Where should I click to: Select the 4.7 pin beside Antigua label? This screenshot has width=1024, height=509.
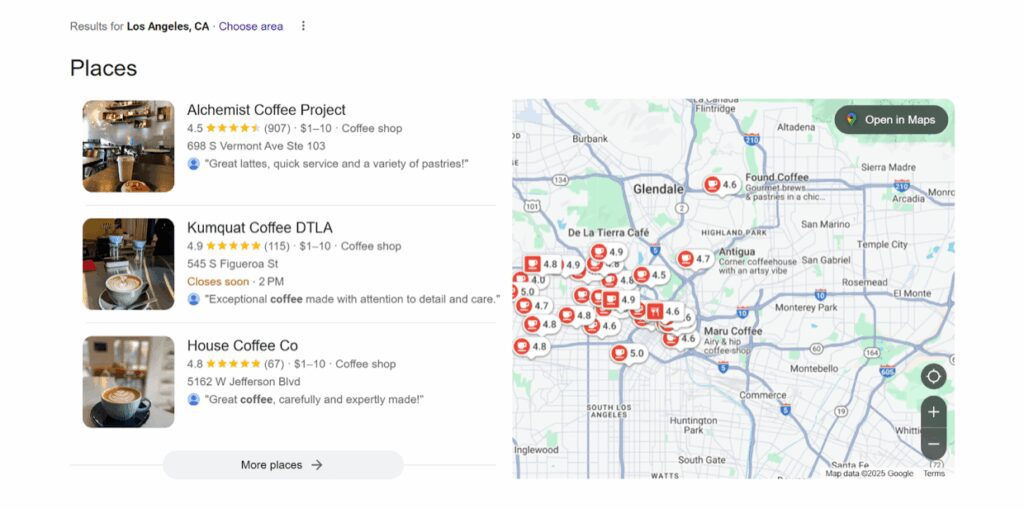694,259
